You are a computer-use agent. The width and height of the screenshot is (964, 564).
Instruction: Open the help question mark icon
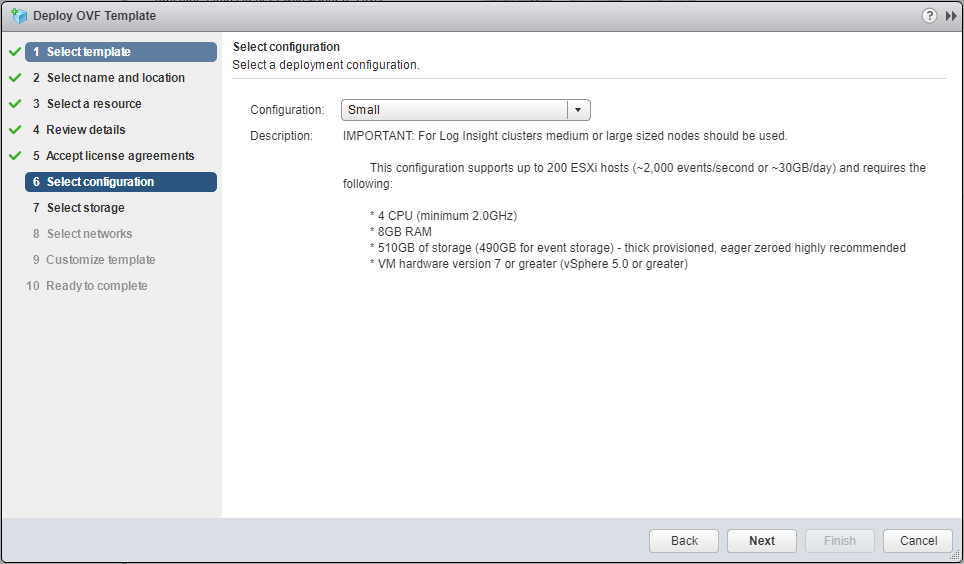pyautogui.click(x=929, y=15)
